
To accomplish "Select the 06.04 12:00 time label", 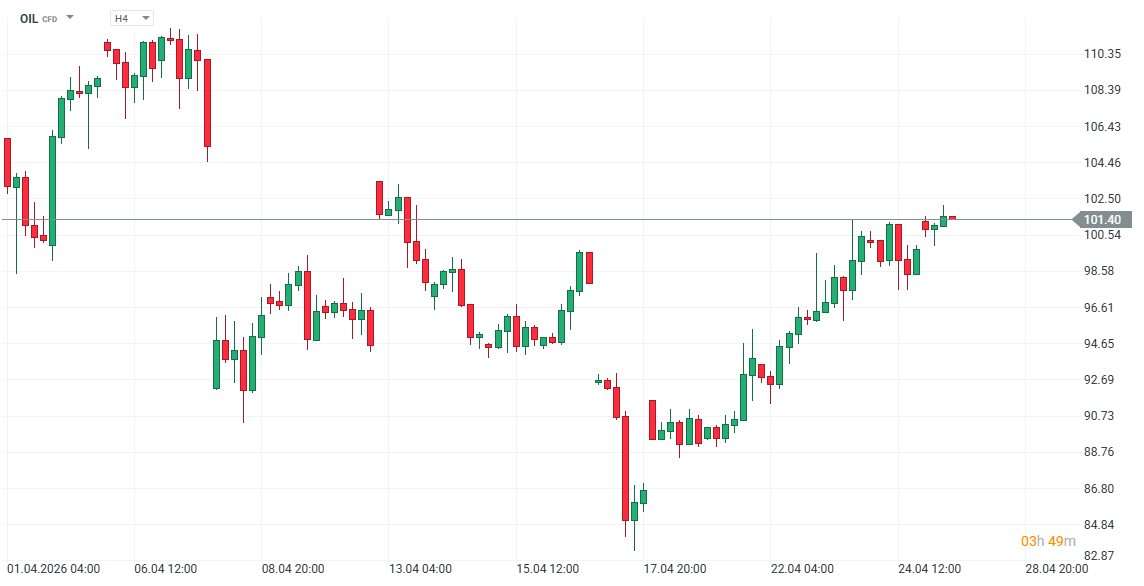I will 165,570.
